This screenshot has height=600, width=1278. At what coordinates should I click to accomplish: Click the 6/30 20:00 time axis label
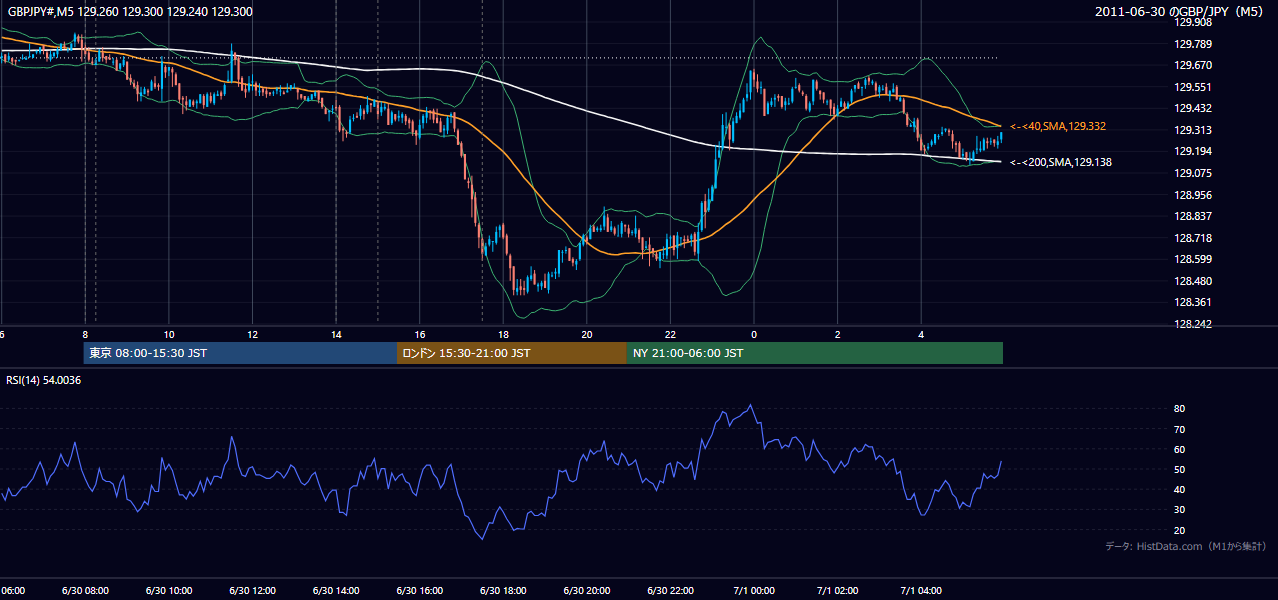[x=588, y=591]
